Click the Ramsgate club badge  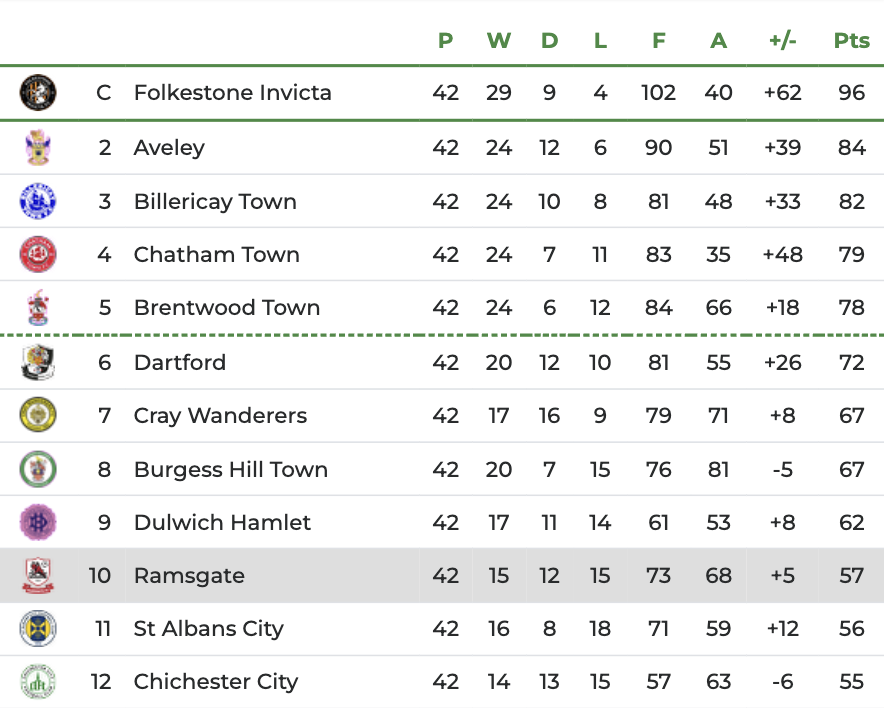click(x=38, y=576)
